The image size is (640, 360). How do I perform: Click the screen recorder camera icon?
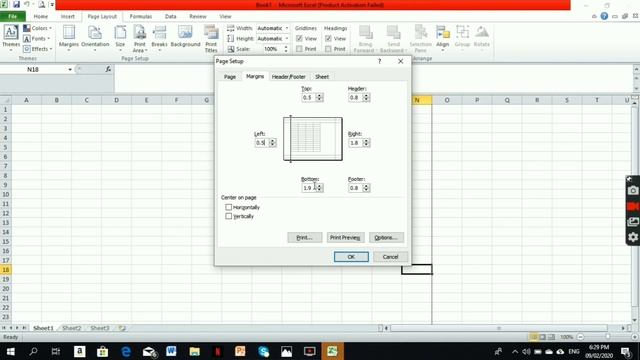633,191
